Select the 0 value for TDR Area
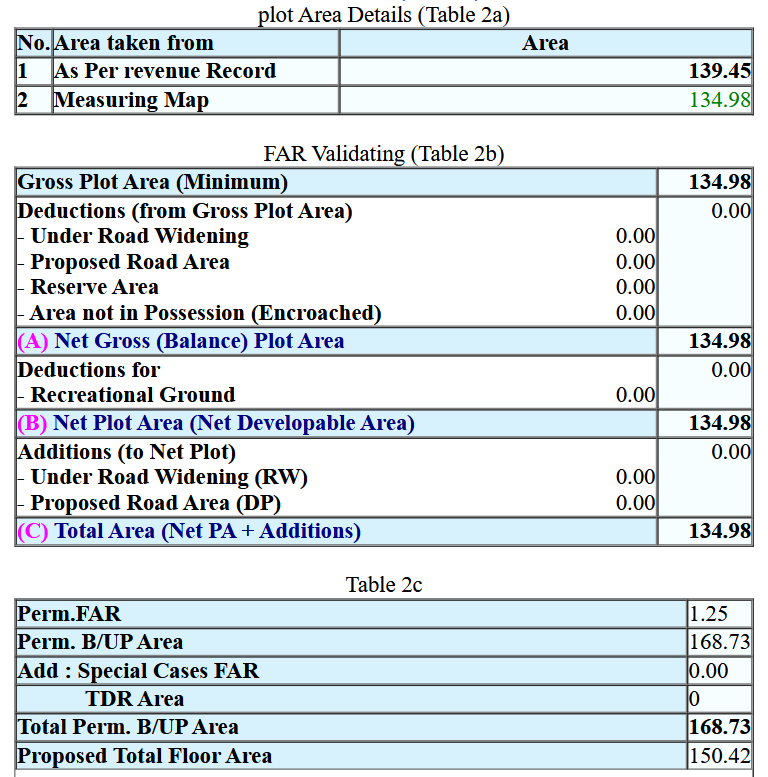 [694, 699]
